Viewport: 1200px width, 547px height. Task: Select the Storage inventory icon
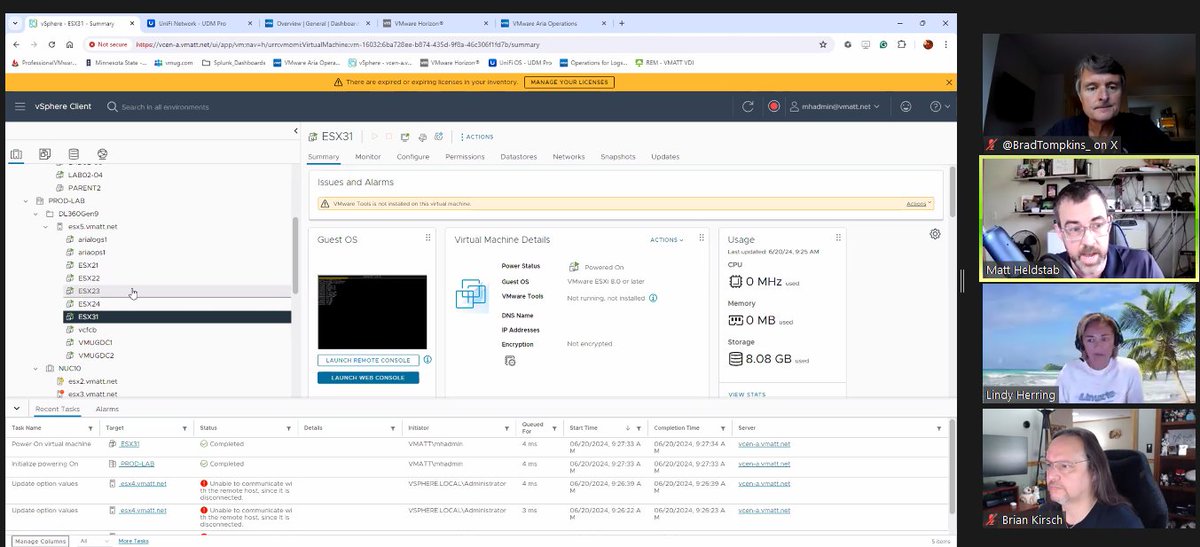click(x=74, y=154)
